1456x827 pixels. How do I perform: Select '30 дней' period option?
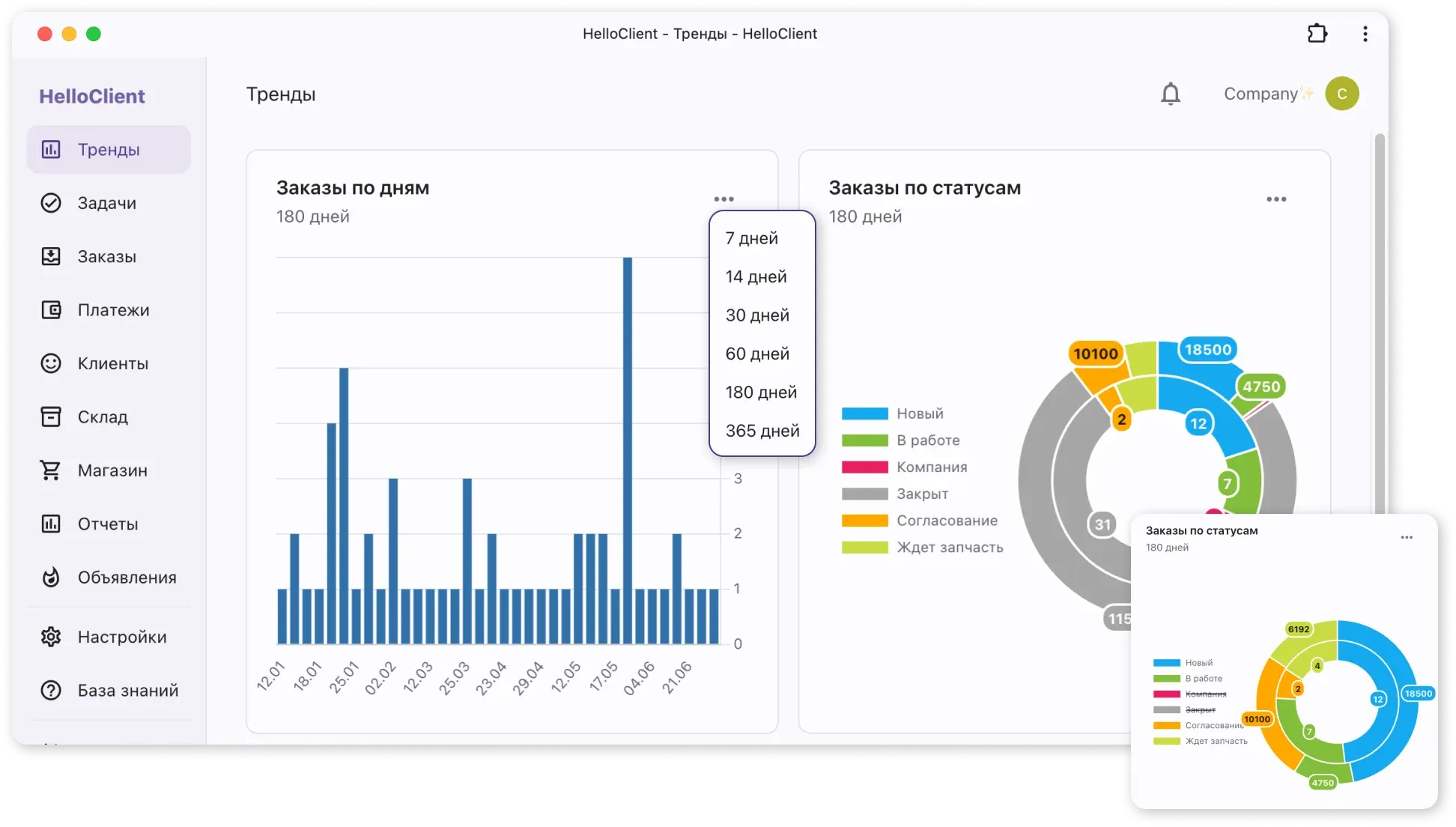coord(757,315)
